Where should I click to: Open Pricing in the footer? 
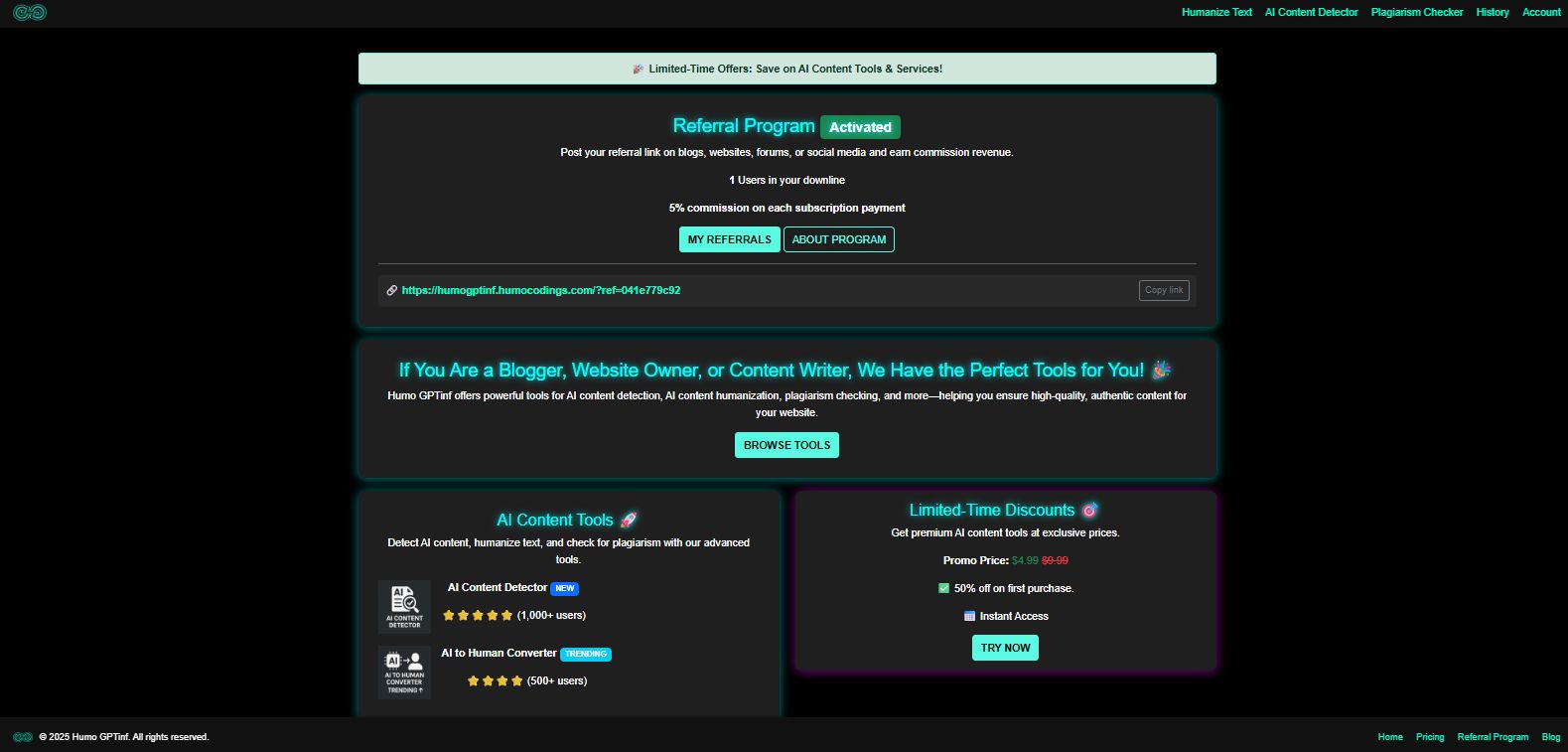(1430, 737)
